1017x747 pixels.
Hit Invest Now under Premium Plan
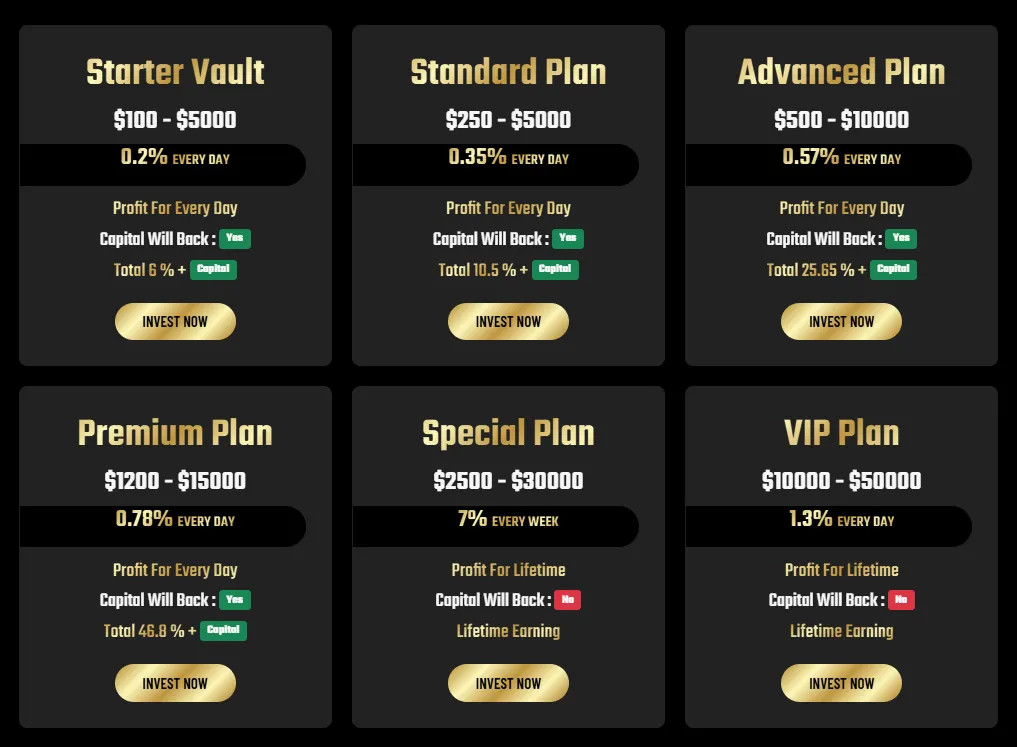[175, 684]
